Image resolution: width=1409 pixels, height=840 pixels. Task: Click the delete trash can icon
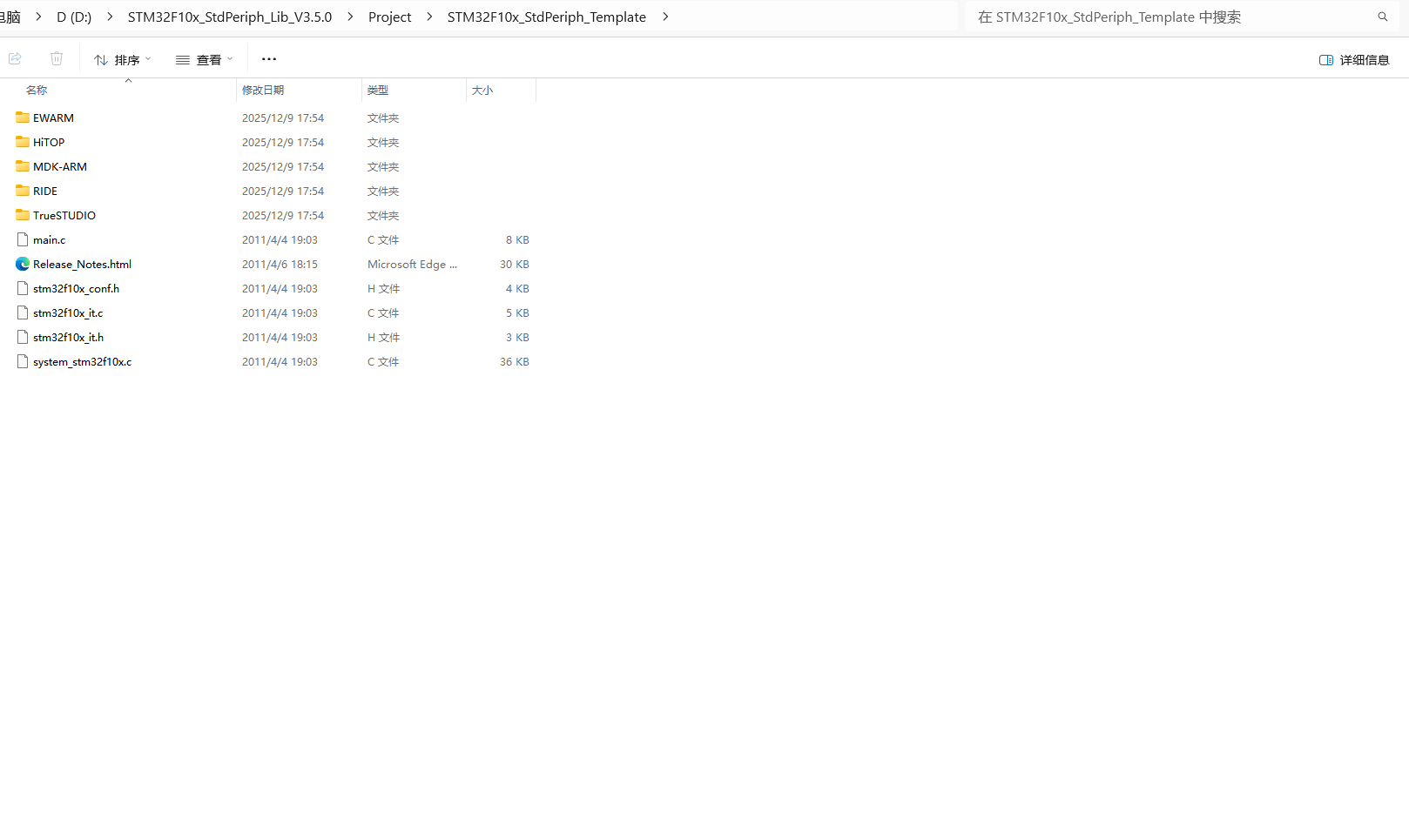57,58
